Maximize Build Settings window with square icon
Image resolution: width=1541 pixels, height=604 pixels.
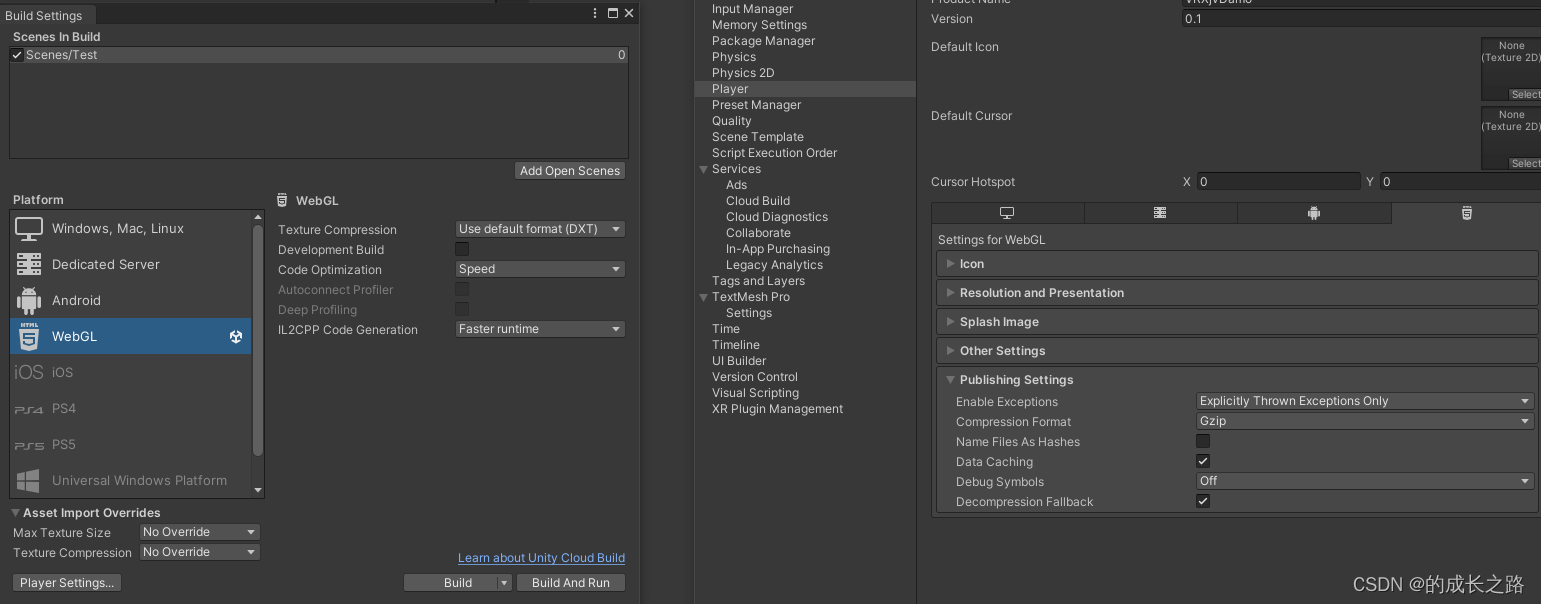tap(612, 13)
